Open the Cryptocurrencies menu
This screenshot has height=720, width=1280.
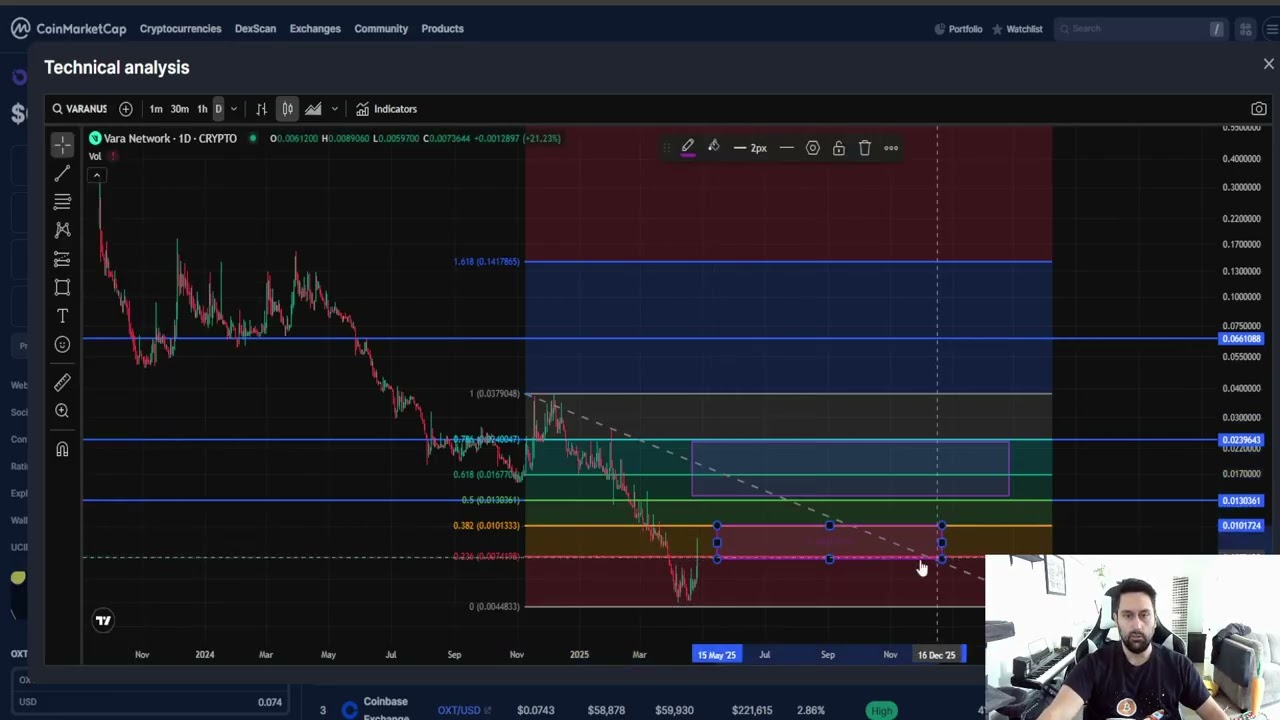tap(180, 29)
